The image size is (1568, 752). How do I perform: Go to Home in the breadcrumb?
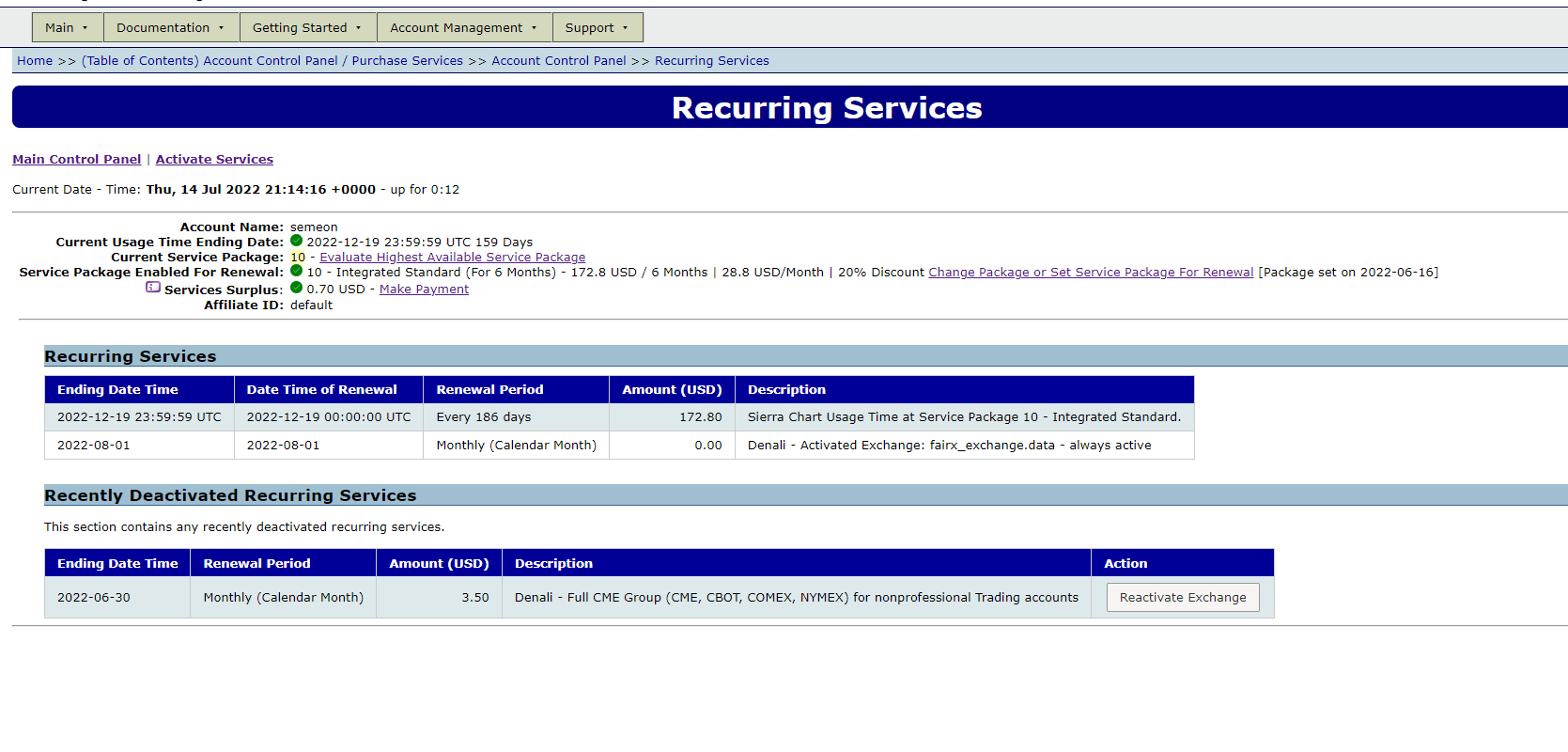click(x=35, y=61)
